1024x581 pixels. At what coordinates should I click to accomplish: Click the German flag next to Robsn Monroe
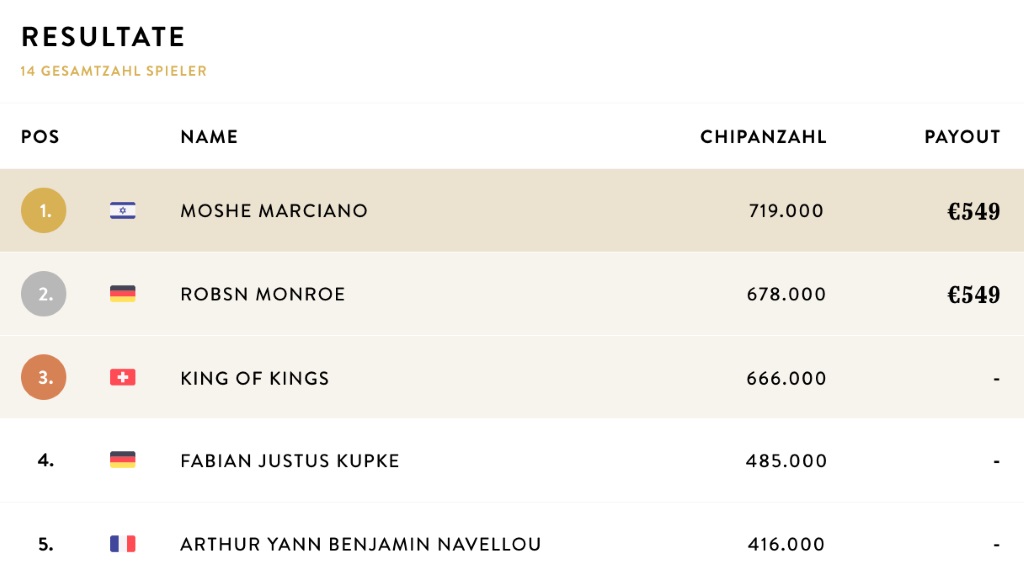click(123, 294)
